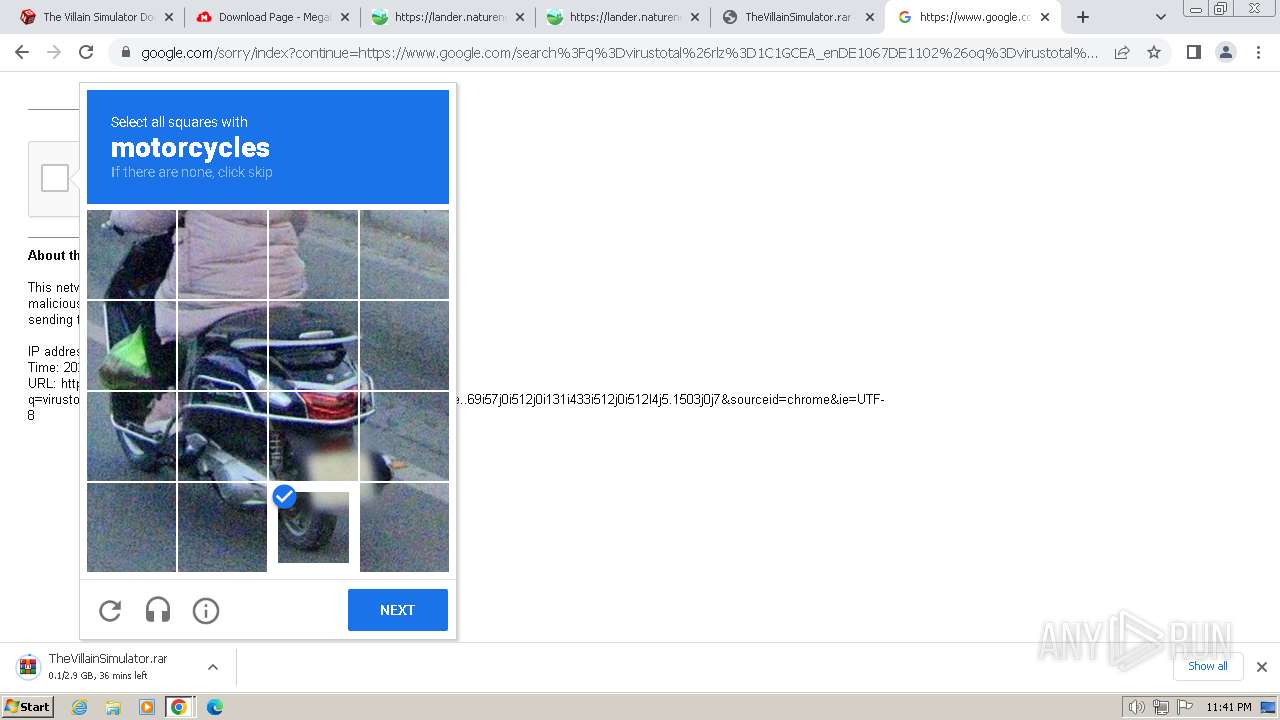
Task: Deselect the checked wheel tile
Action: tap(313, 527)
